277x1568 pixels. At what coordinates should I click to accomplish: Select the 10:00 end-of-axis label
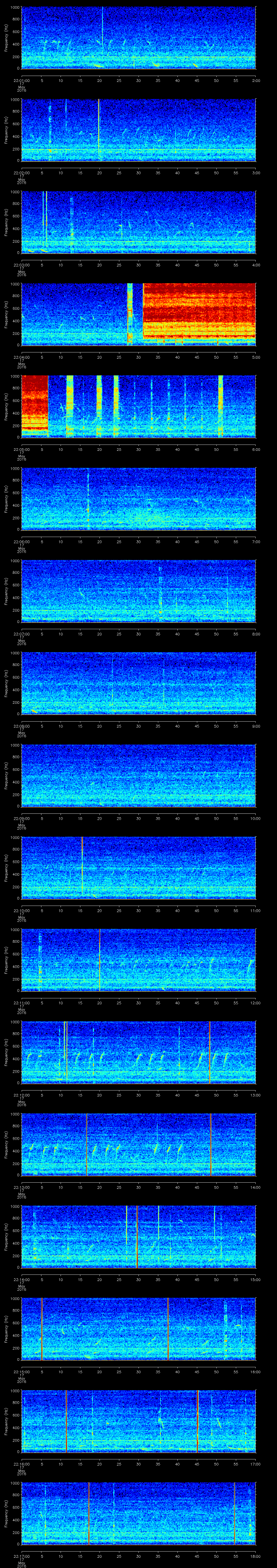(x=255, y=818)
